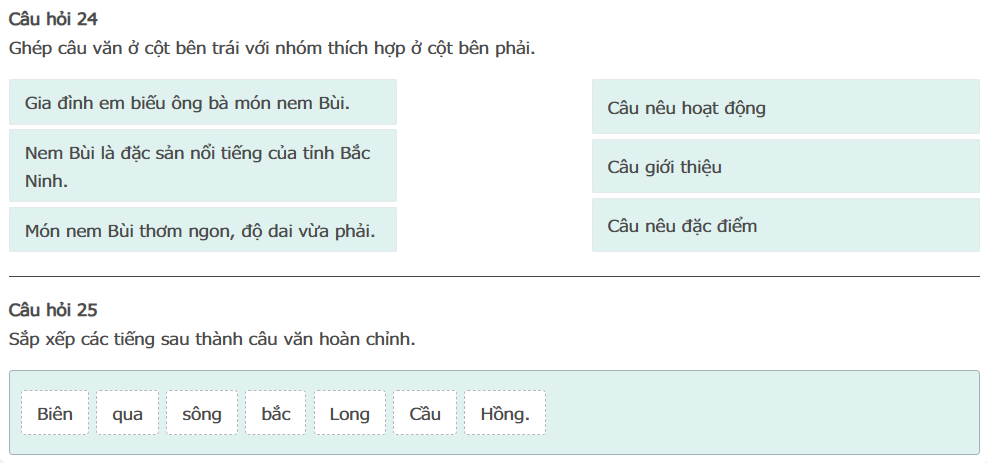Pick the "Câu giới thiệu" category box
This screenshot has width=987, height=463.
coord(785,166)
